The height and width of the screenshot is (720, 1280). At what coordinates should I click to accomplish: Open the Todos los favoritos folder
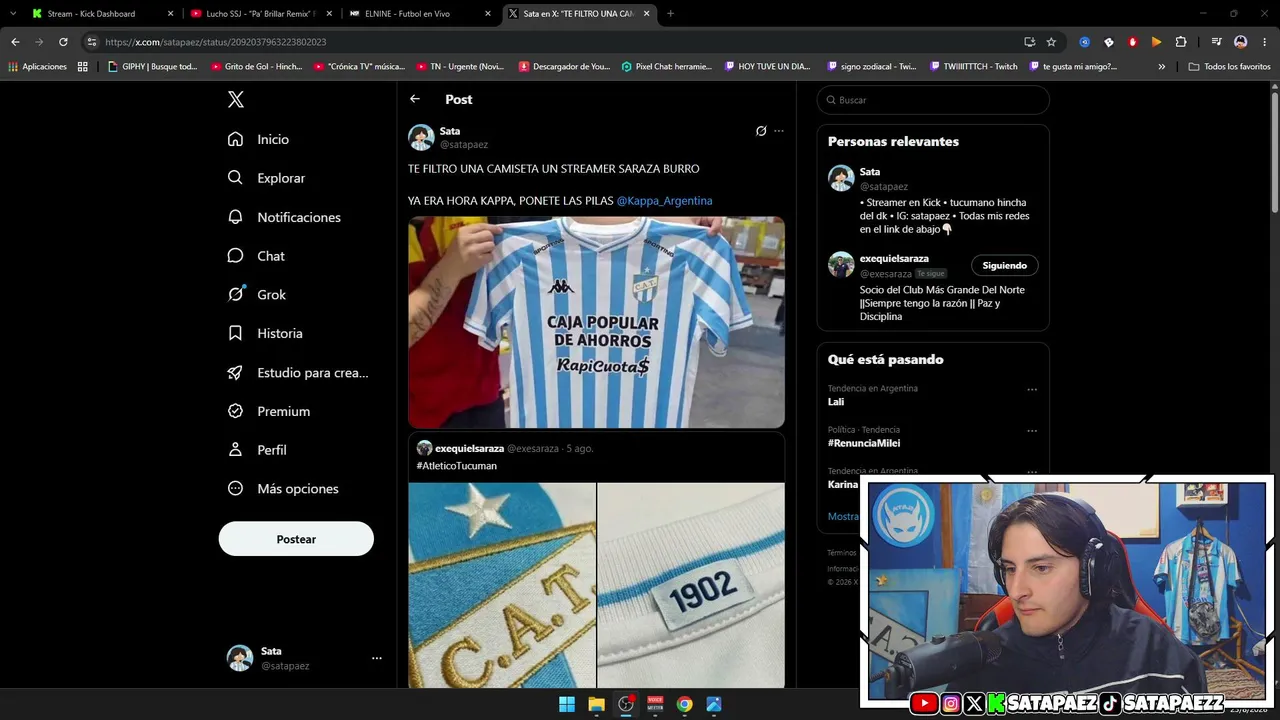coord(1229,67)
